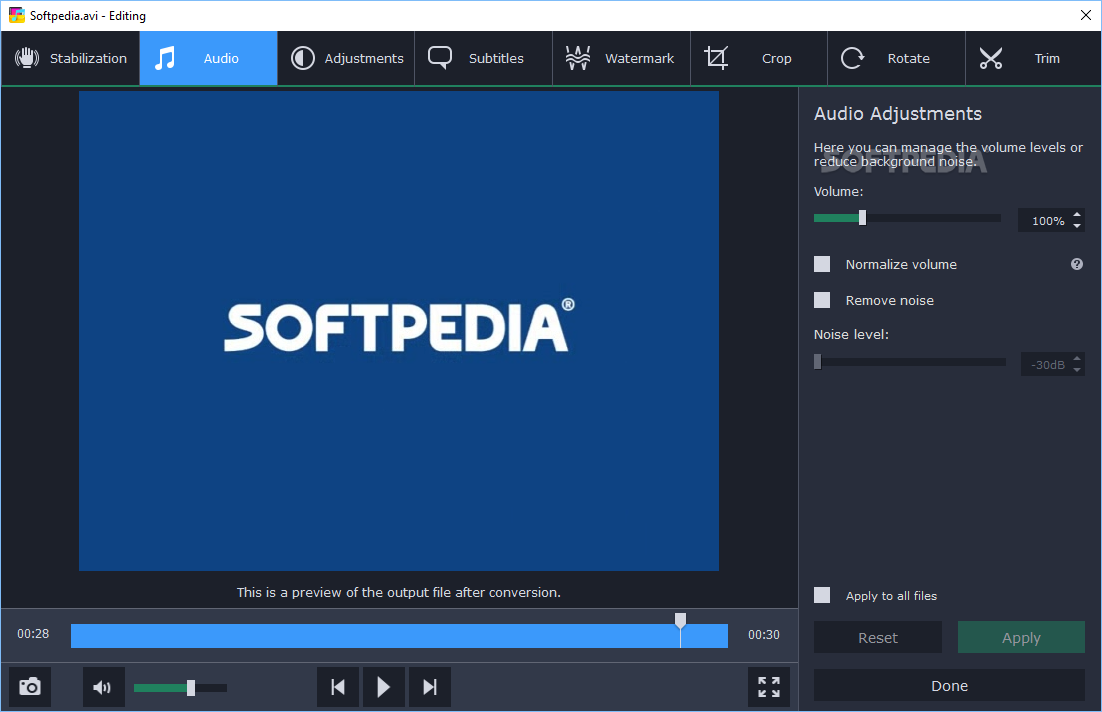Click the Softpedia video preview
The image size is (1102, 712).
click(398, 330)
